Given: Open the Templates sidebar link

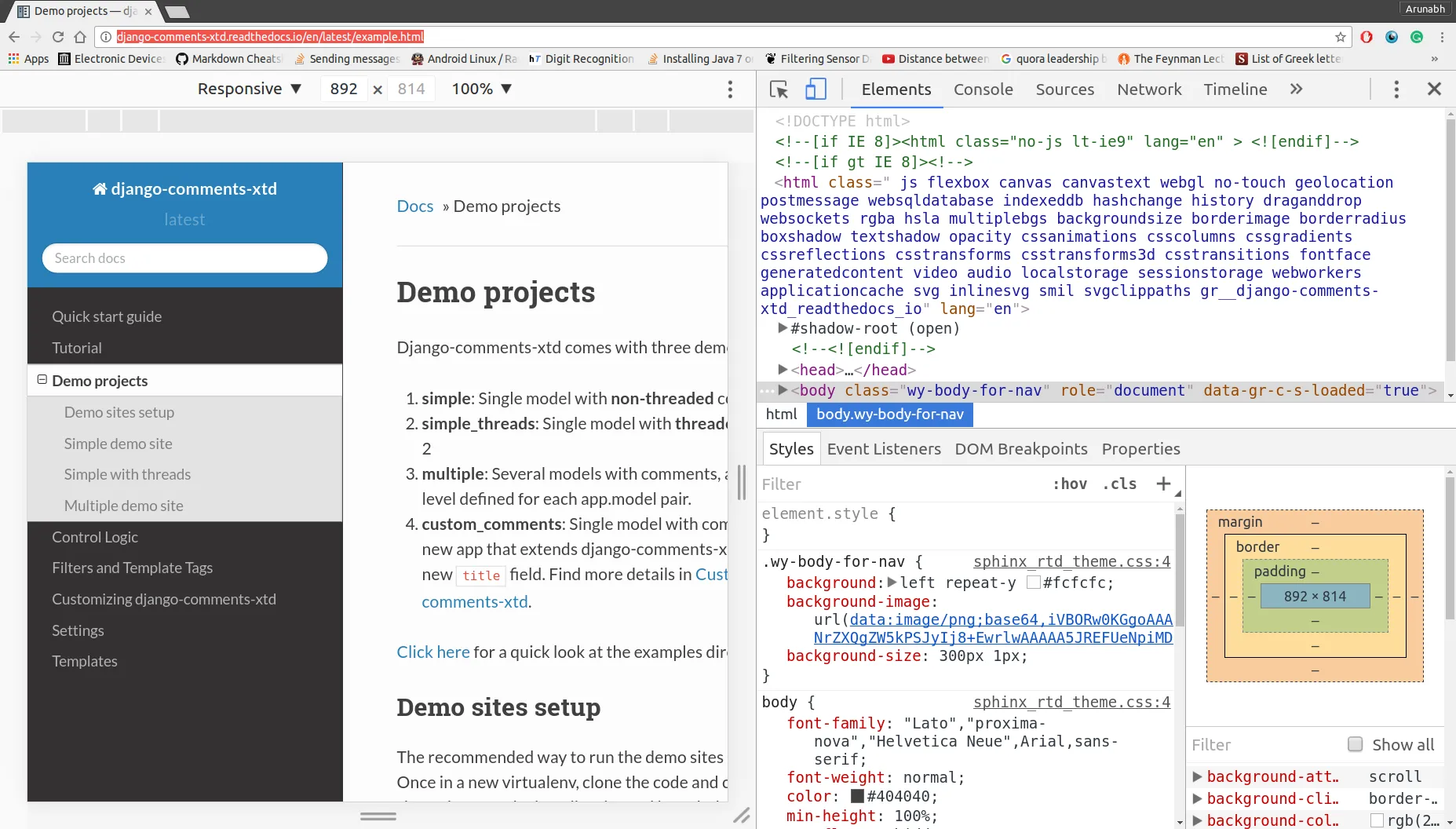Looking at the screenshot, I should coord(85,661).
